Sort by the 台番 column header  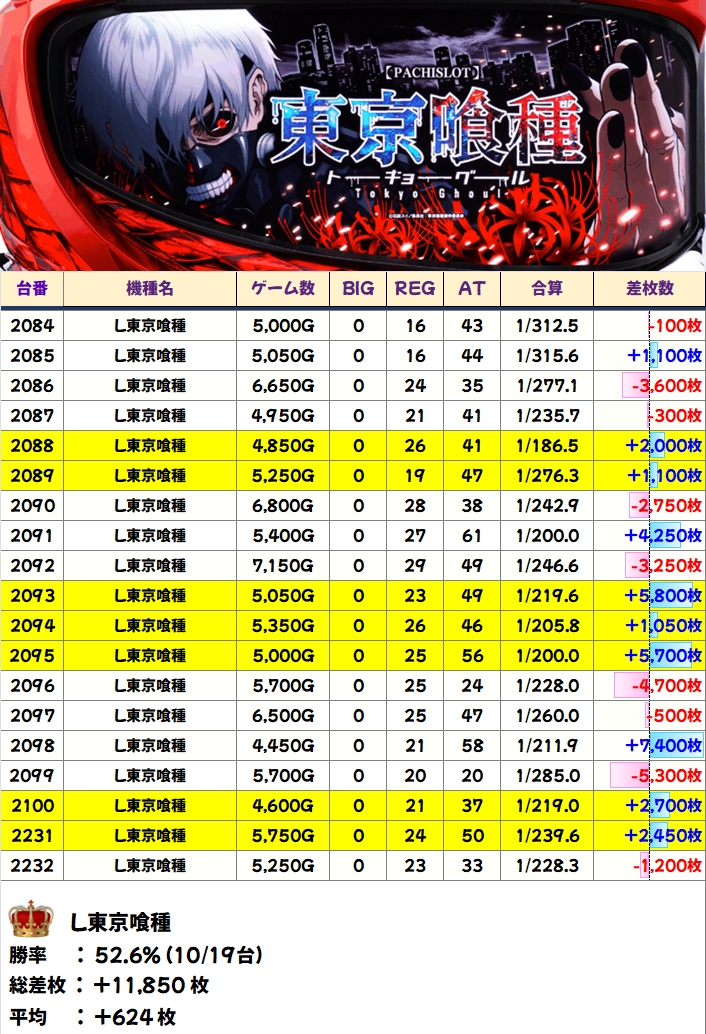click(x=34, y=288)
